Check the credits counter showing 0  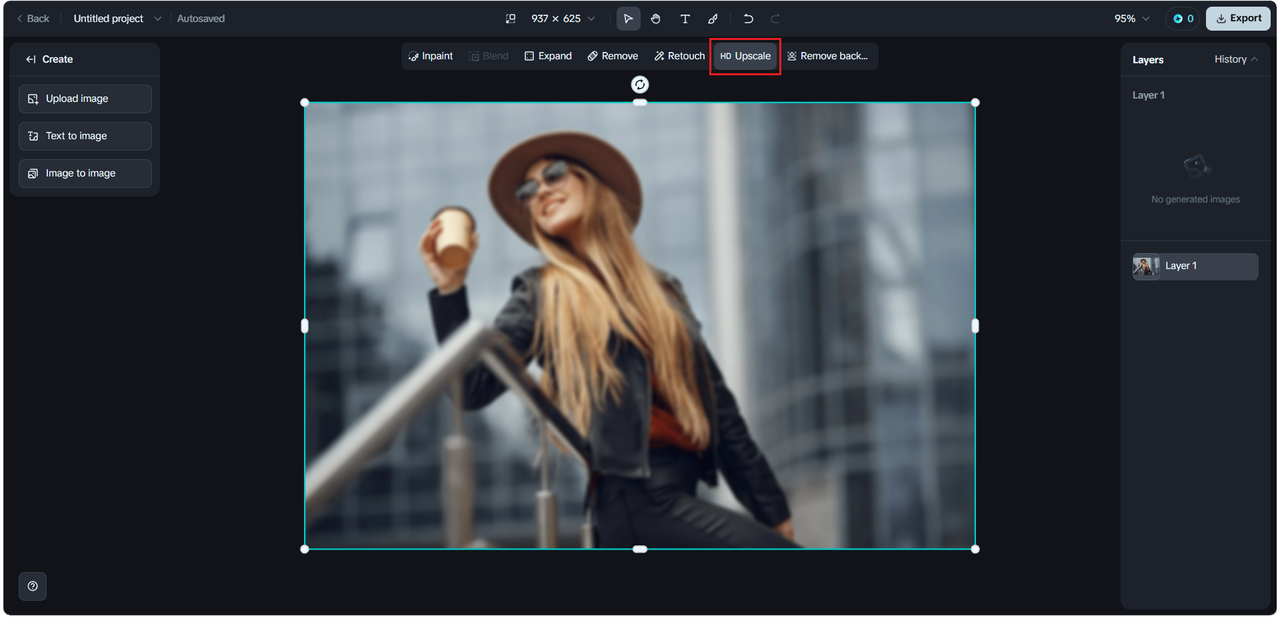point(1183,18)
